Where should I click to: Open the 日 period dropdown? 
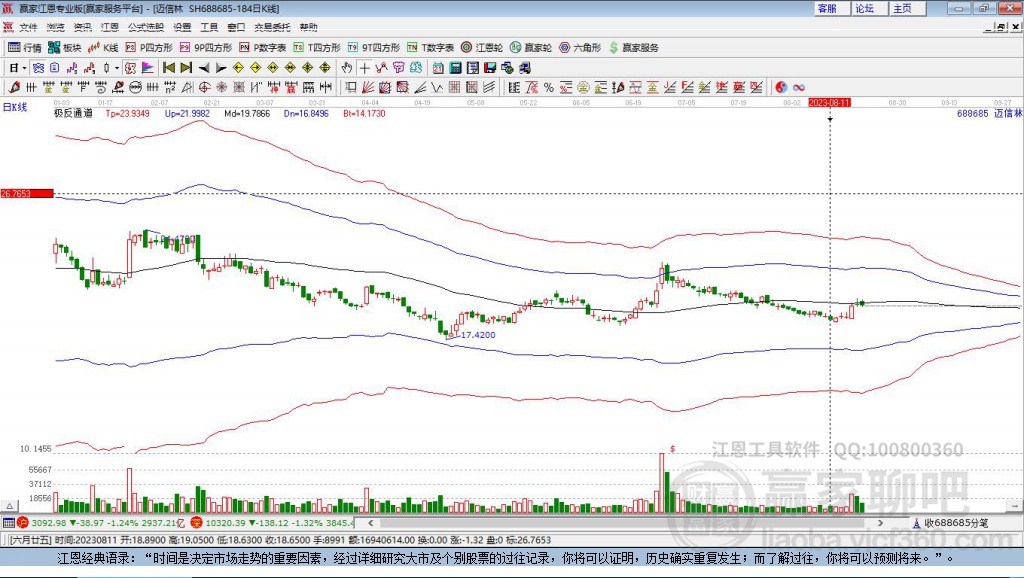18,68
